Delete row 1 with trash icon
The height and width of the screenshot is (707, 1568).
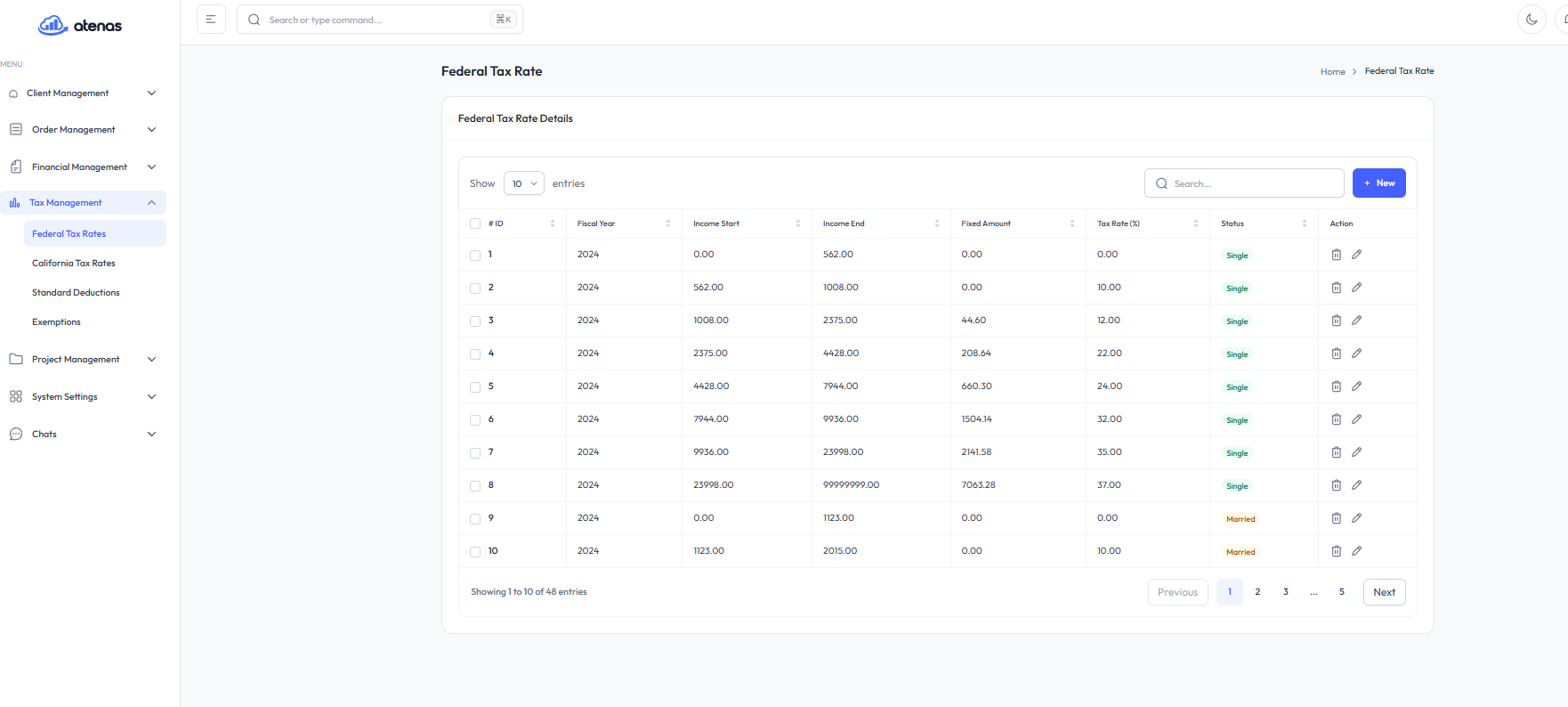(1336, 255)
